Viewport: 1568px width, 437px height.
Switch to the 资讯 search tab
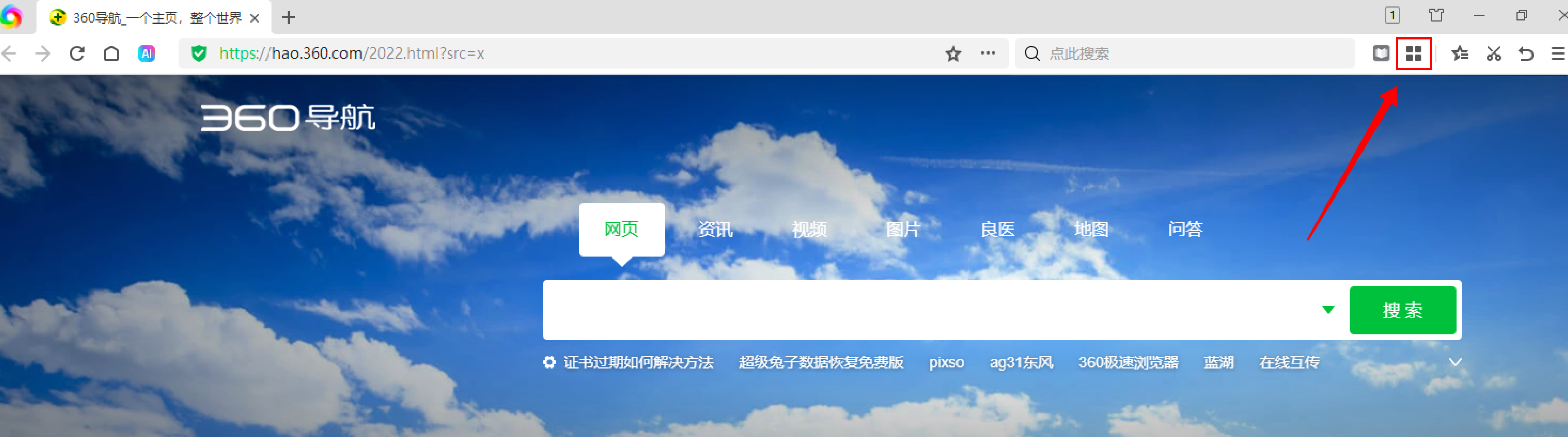pyautogui.click(x=715, y=229)
